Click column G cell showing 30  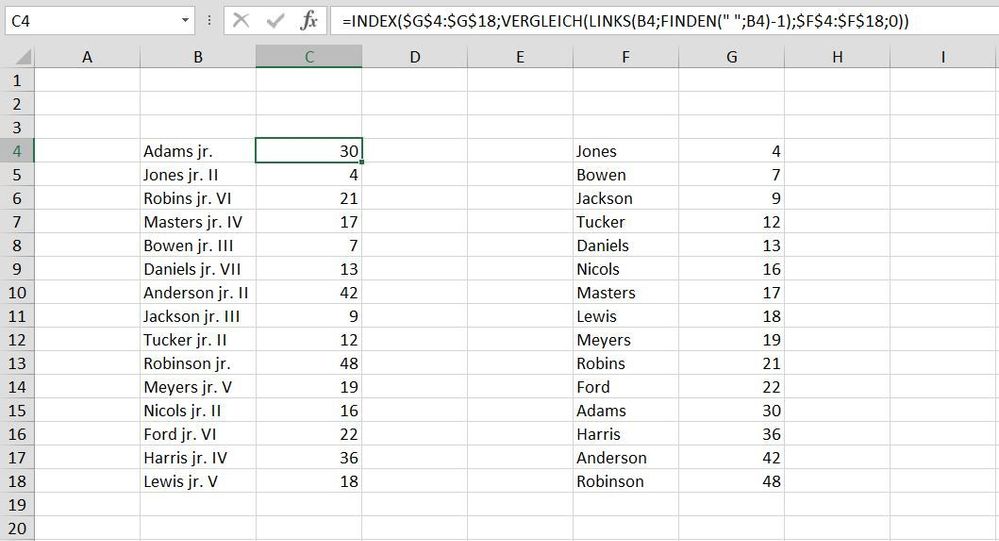coord(731,410)
